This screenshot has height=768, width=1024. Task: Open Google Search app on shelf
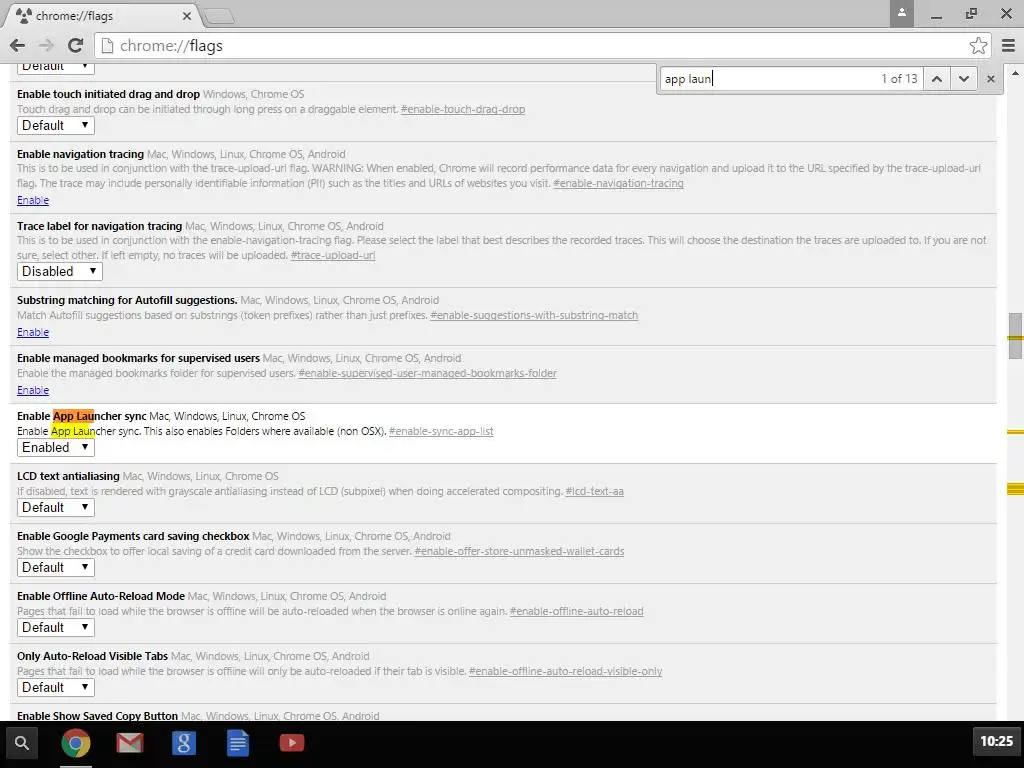[184, 743]
